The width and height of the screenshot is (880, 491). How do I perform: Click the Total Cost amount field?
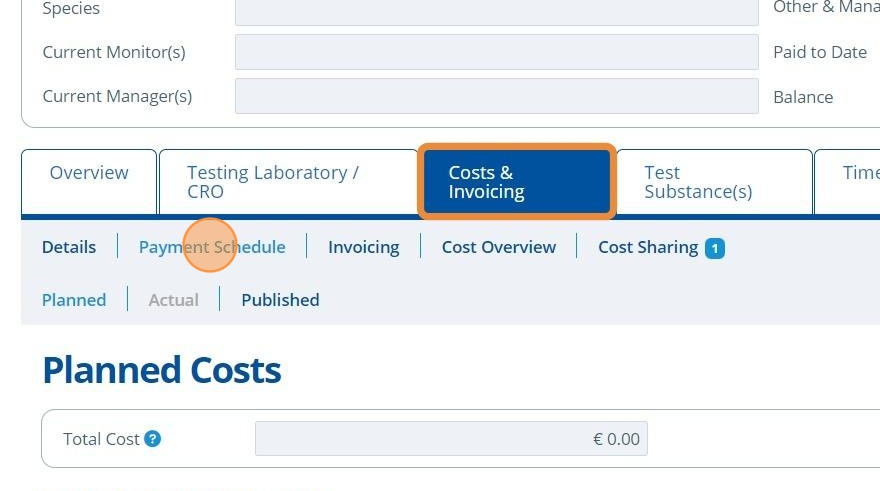pos(451,439)
